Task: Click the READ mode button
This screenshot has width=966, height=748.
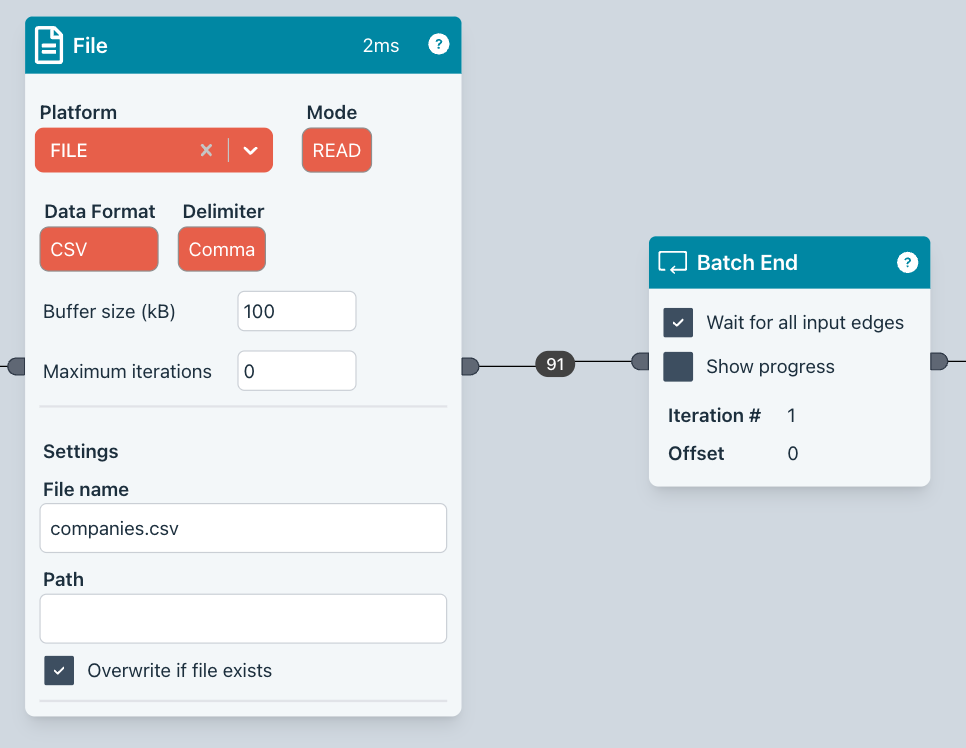Action: click(337, 150)
